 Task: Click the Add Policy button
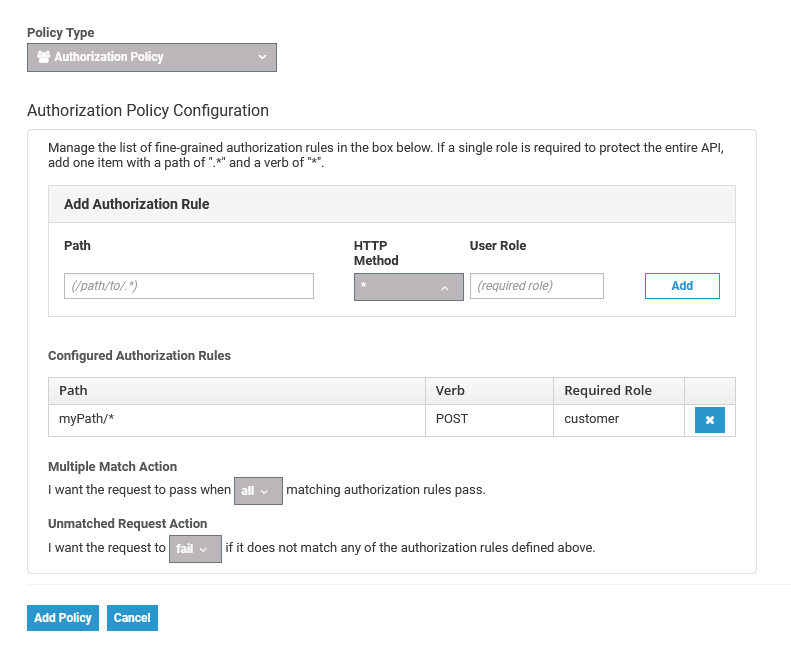(63, 618)
